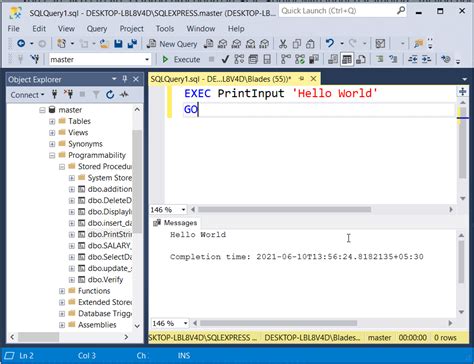Click Object Explorer vertical scrollbar thumb
The height and width of the screenshot is (364, 474).
tap(137, 182)
